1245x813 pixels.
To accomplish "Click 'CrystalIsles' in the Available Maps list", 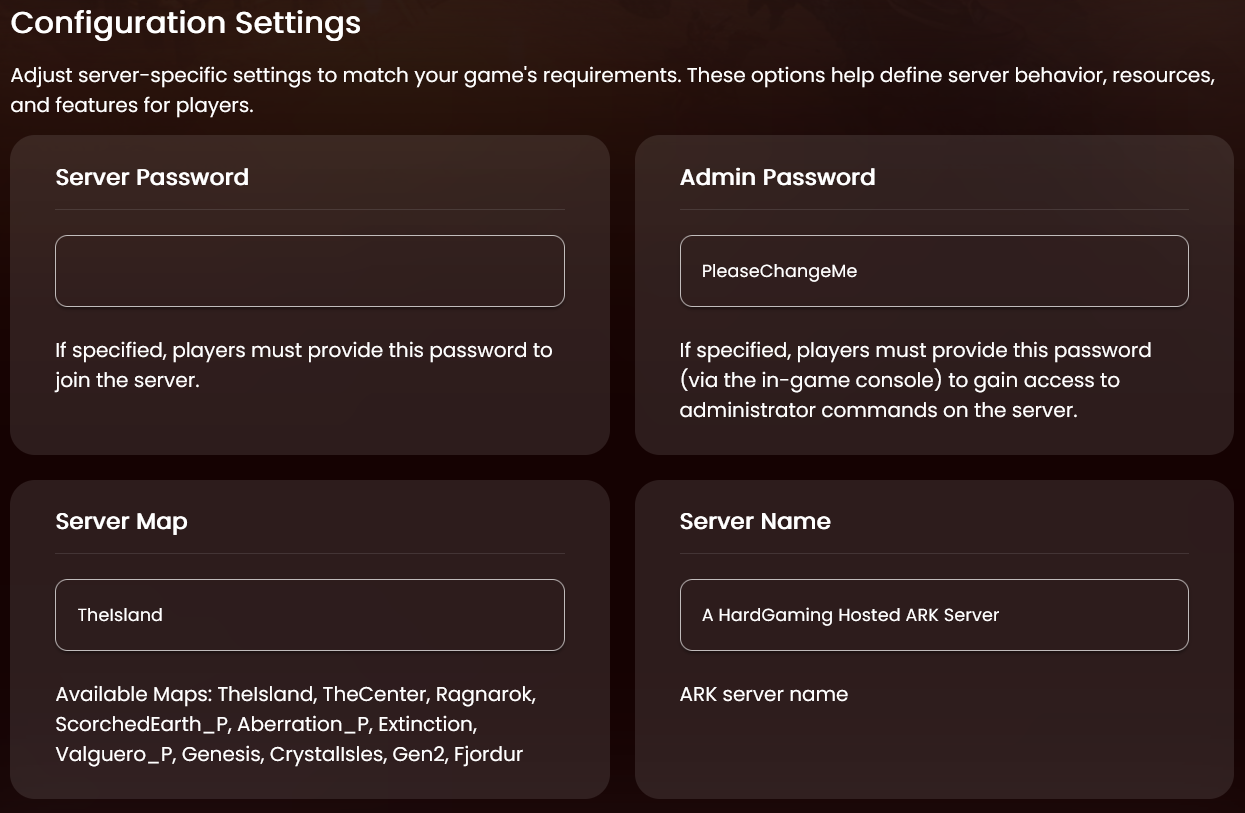I will point(326,754).
